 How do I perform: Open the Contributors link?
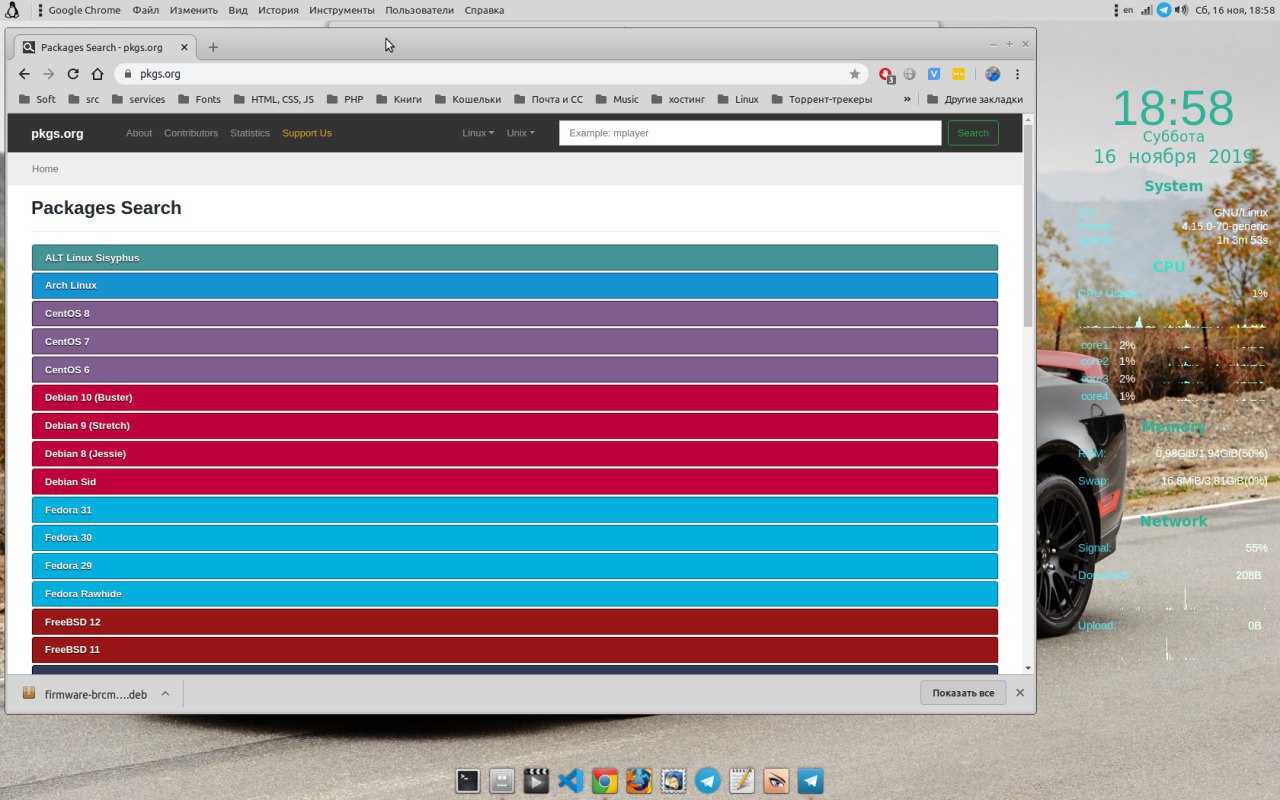[x=191, y=133]
